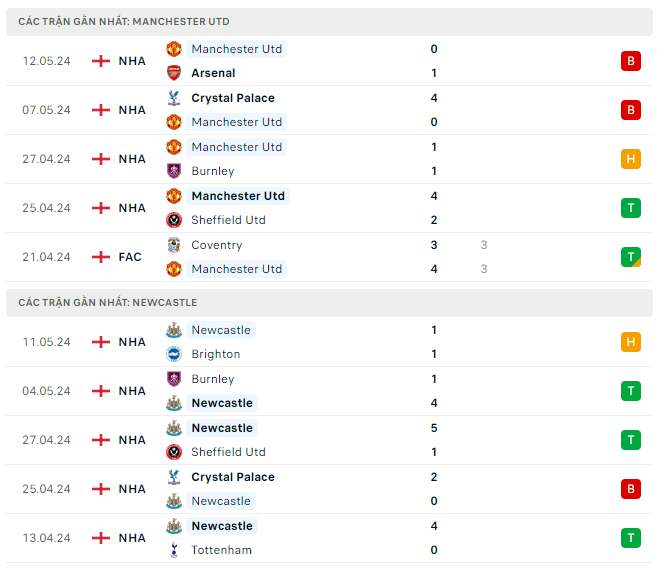This screenshot has width=660, height=573.
Task: Open the Arsenal team name link
Action: coord(213,73)
